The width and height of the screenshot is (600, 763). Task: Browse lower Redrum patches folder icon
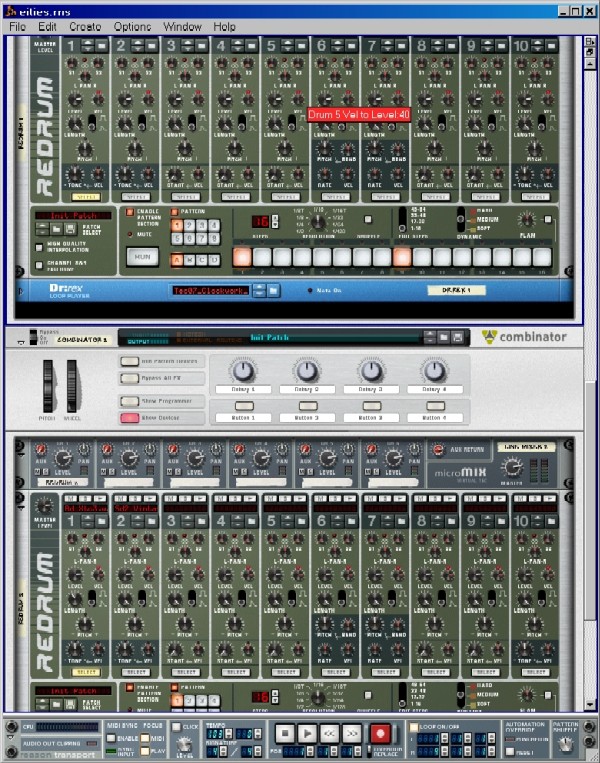tap(56, 704)
